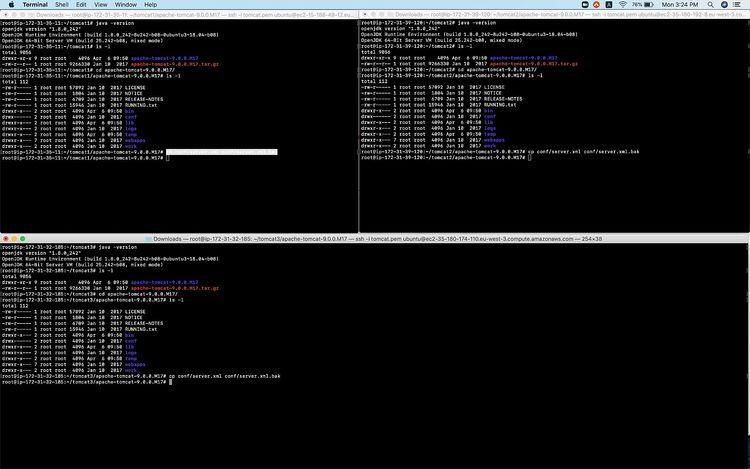Click the battery status indicator
750x469 pixels.
(642, 4)
